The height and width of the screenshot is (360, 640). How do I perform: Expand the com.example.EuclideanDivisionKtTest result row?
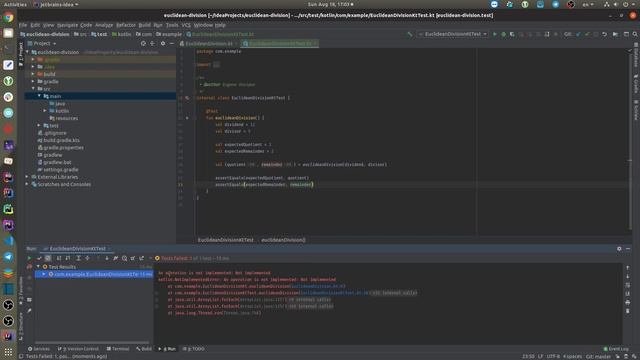44,274
